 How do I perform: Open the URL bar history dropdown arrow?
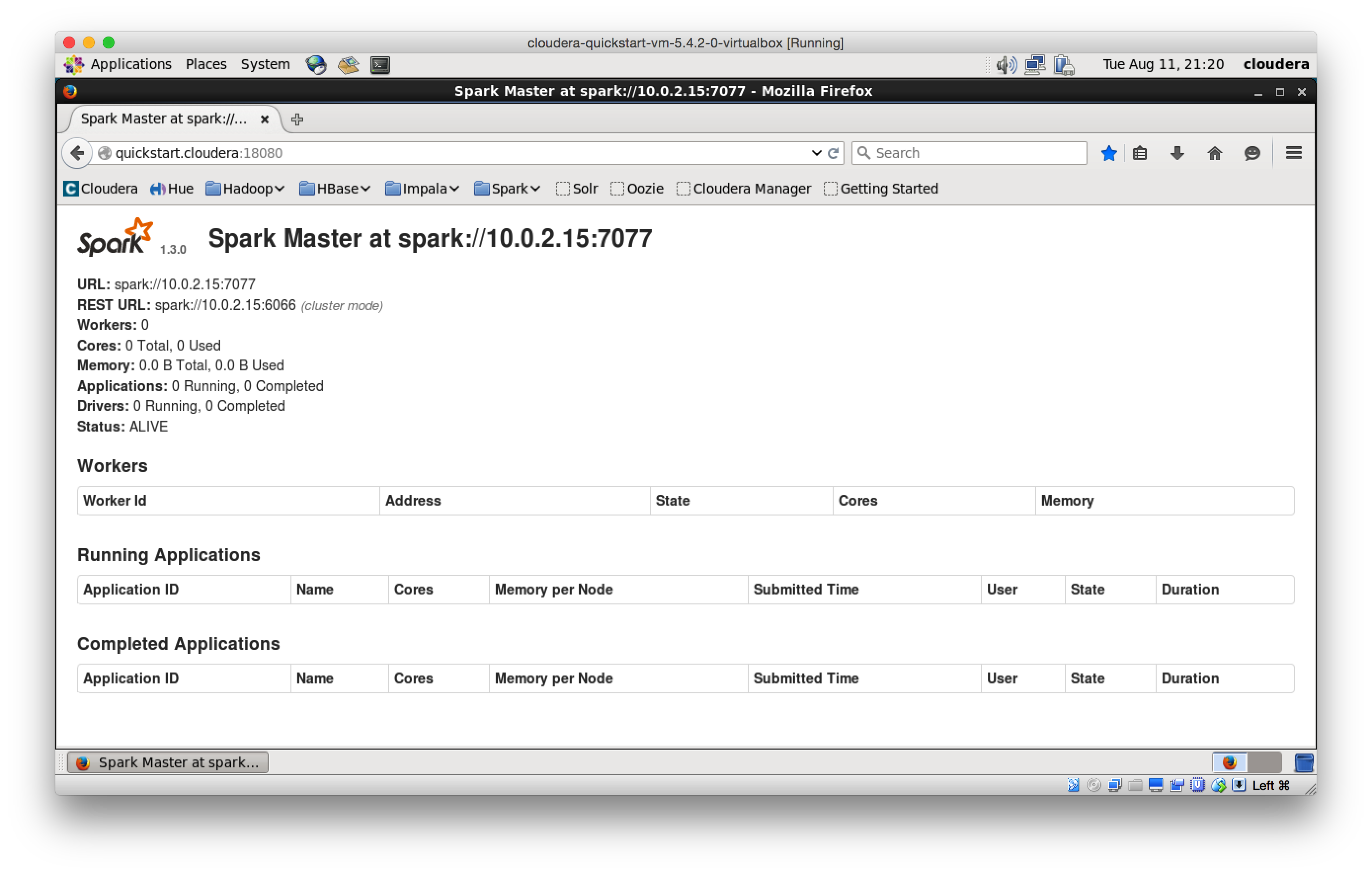(816, 153)
